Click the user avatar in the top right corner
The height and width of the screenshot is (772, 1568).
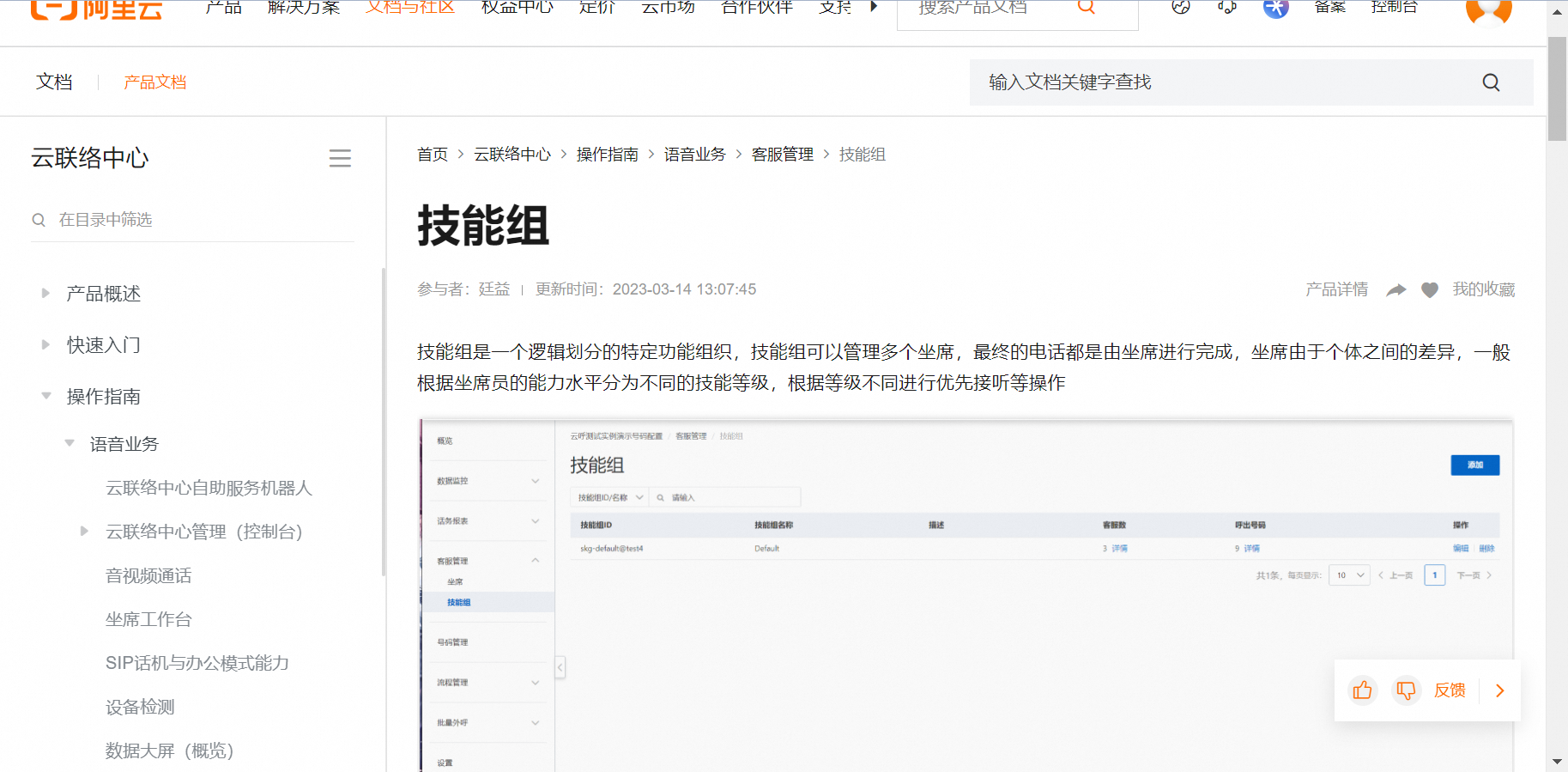[x=1489, y=10]
